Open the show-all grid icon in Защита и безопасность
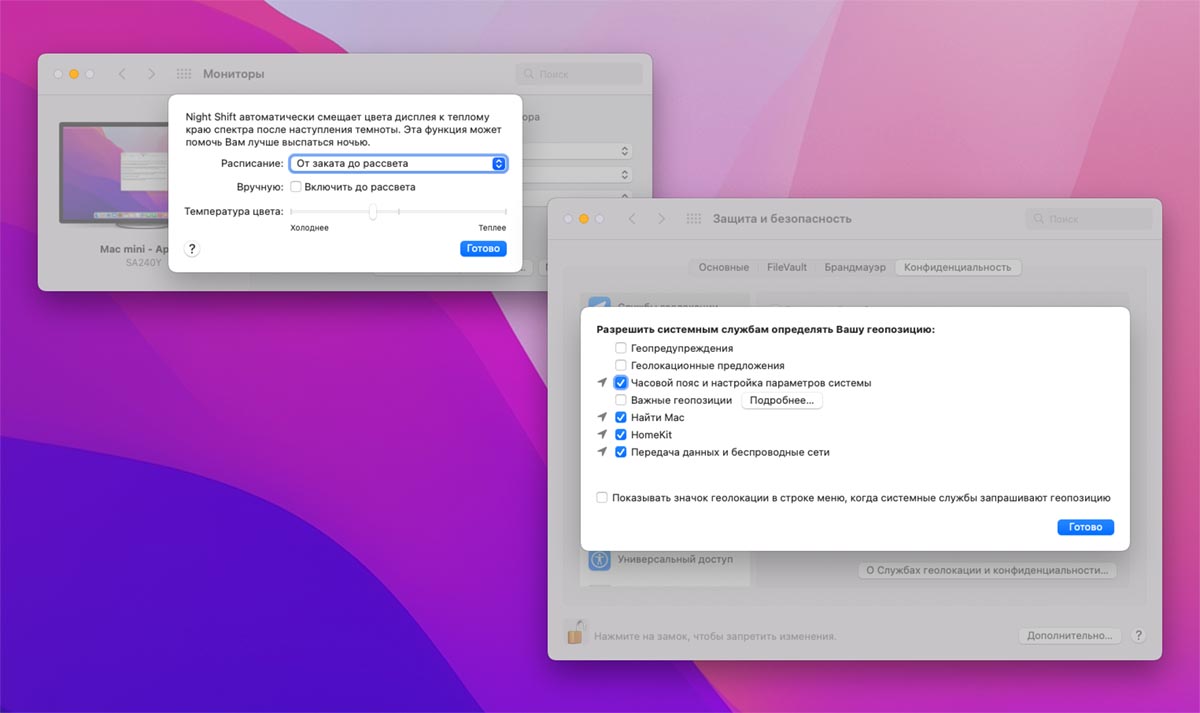The height and width of the screenshot is (713, 1200). click(x=694, y=219)
